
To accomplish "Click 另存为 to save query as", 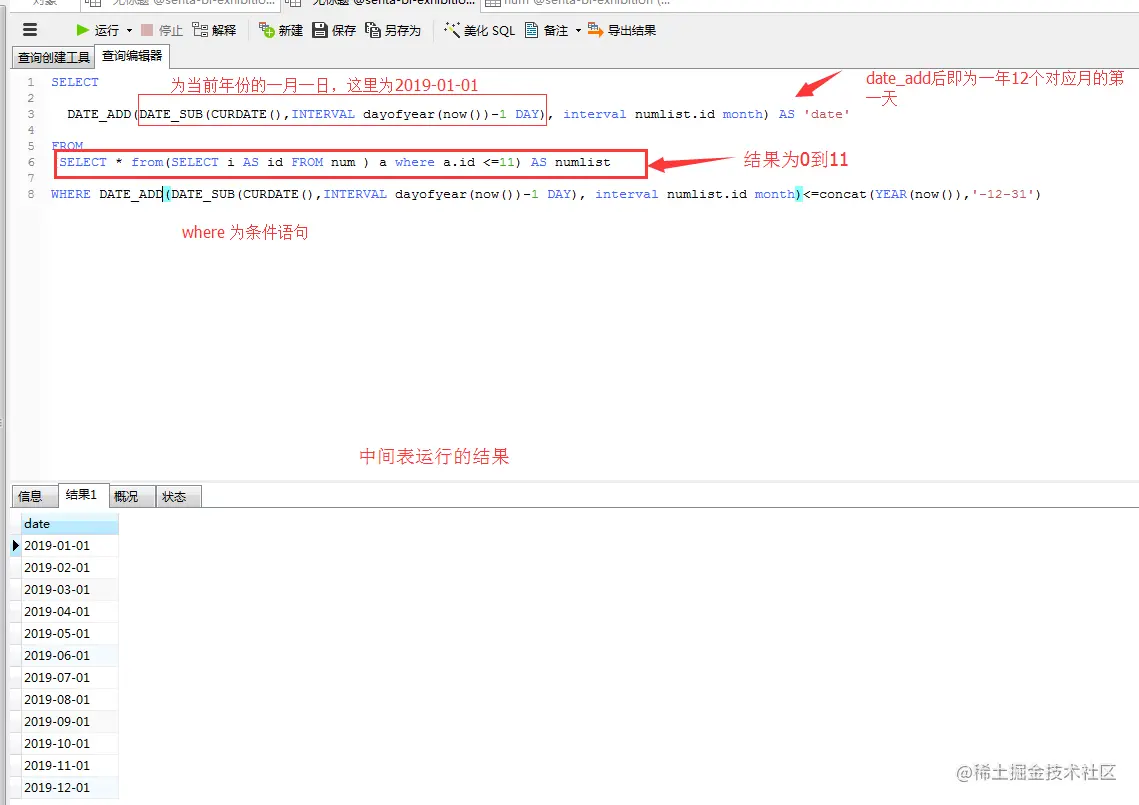I will [393, 30].
